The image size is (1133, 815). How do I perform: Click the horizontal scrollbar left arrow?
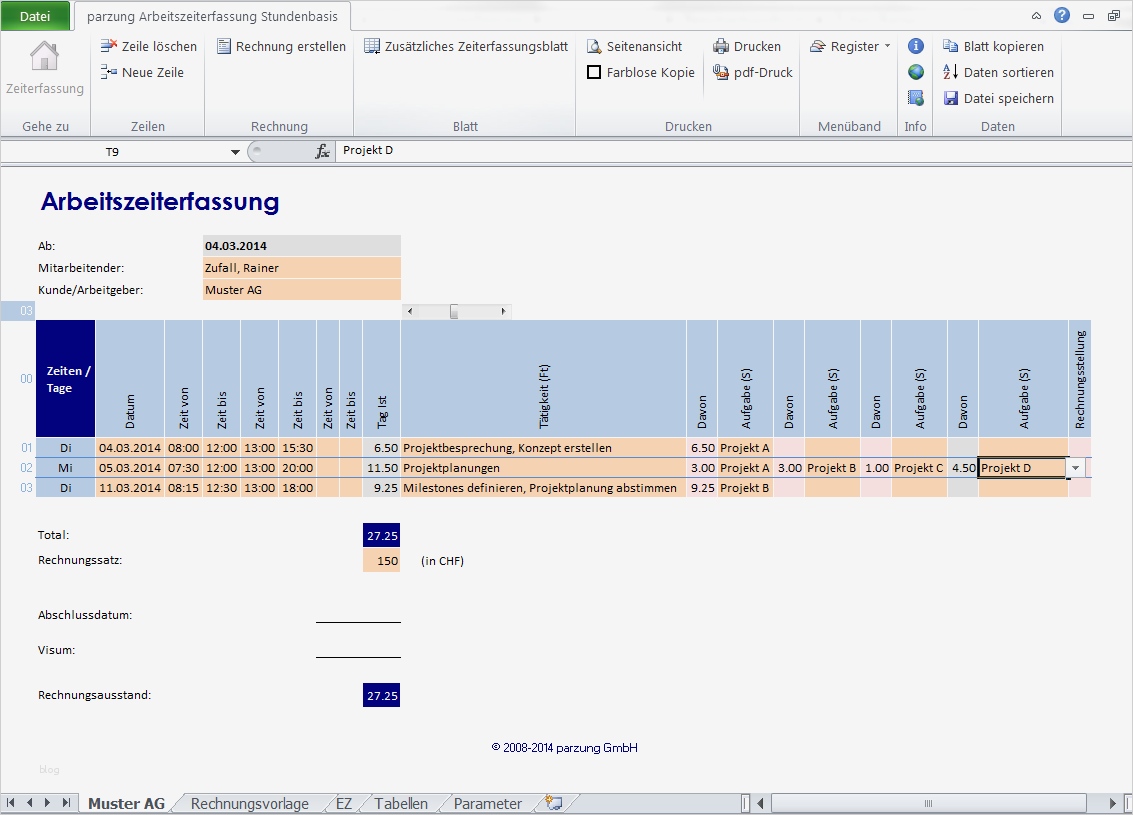(760, 803)
